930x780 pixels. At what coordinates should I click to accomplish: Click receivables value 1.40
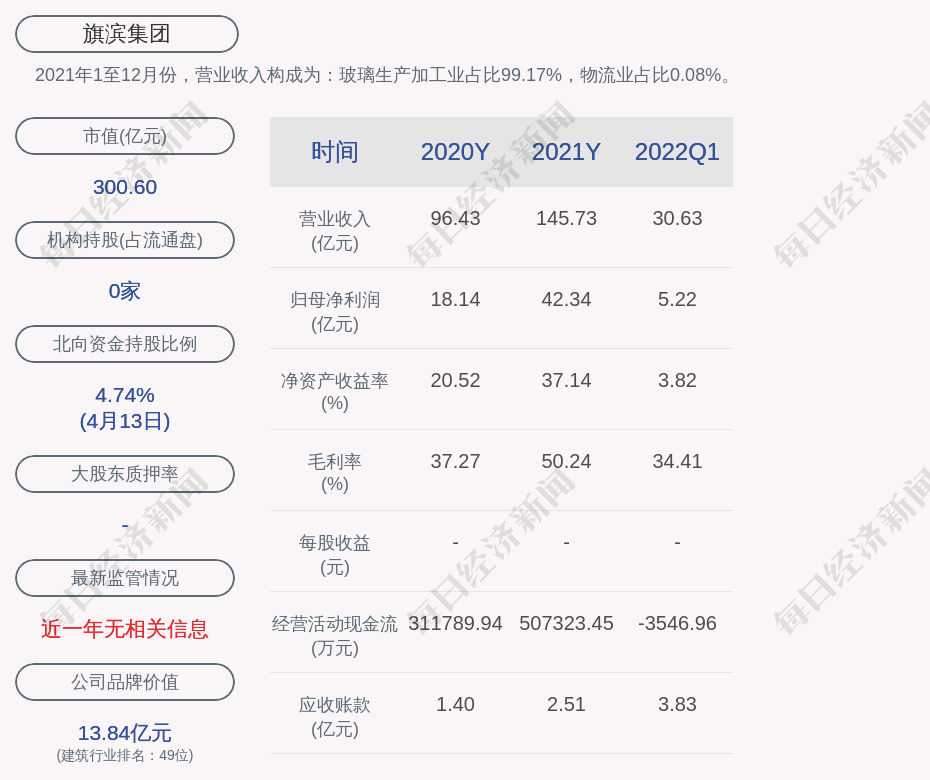455,704
